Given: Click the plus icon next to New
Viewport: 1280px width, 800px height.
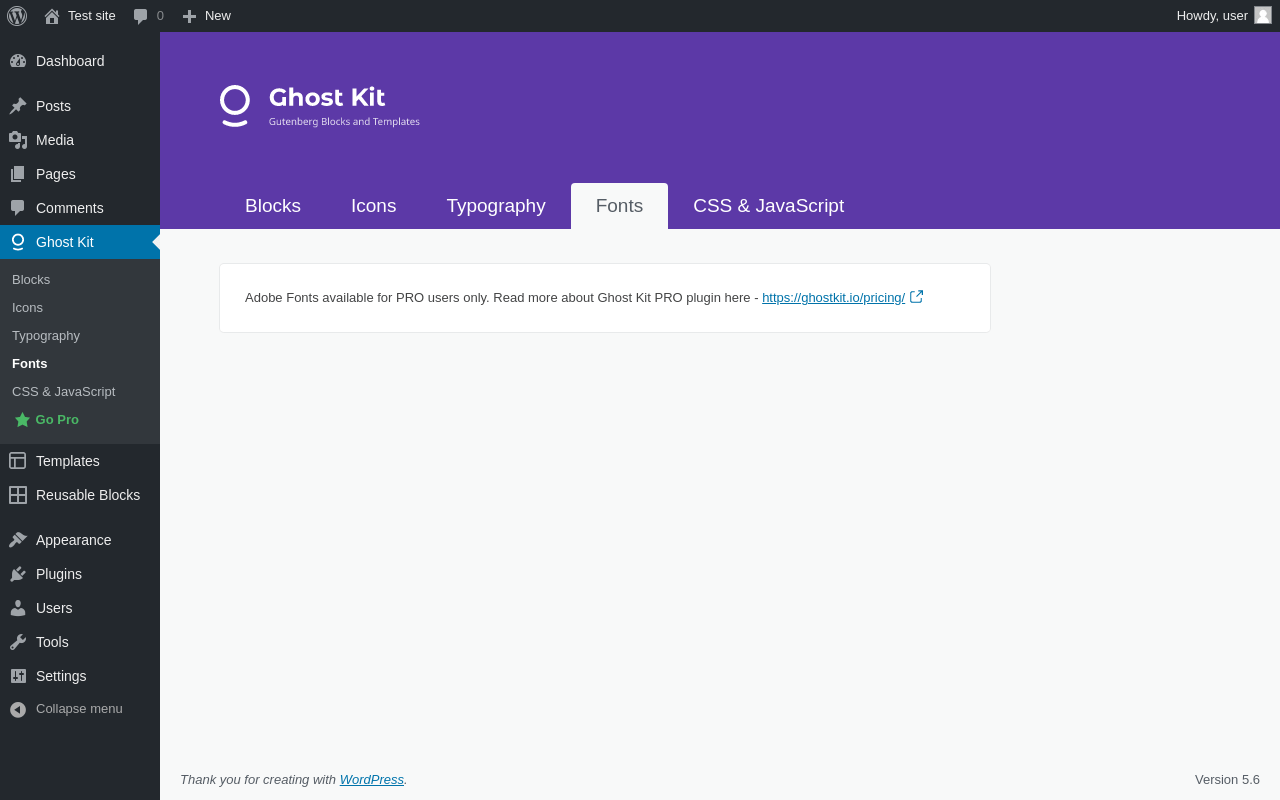Looking at the screenshot, I should tap(189, 16).
